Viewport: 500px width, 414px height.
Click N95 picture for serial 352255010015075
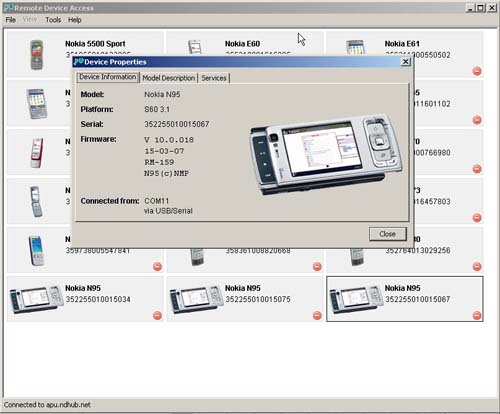click(196, 299)
